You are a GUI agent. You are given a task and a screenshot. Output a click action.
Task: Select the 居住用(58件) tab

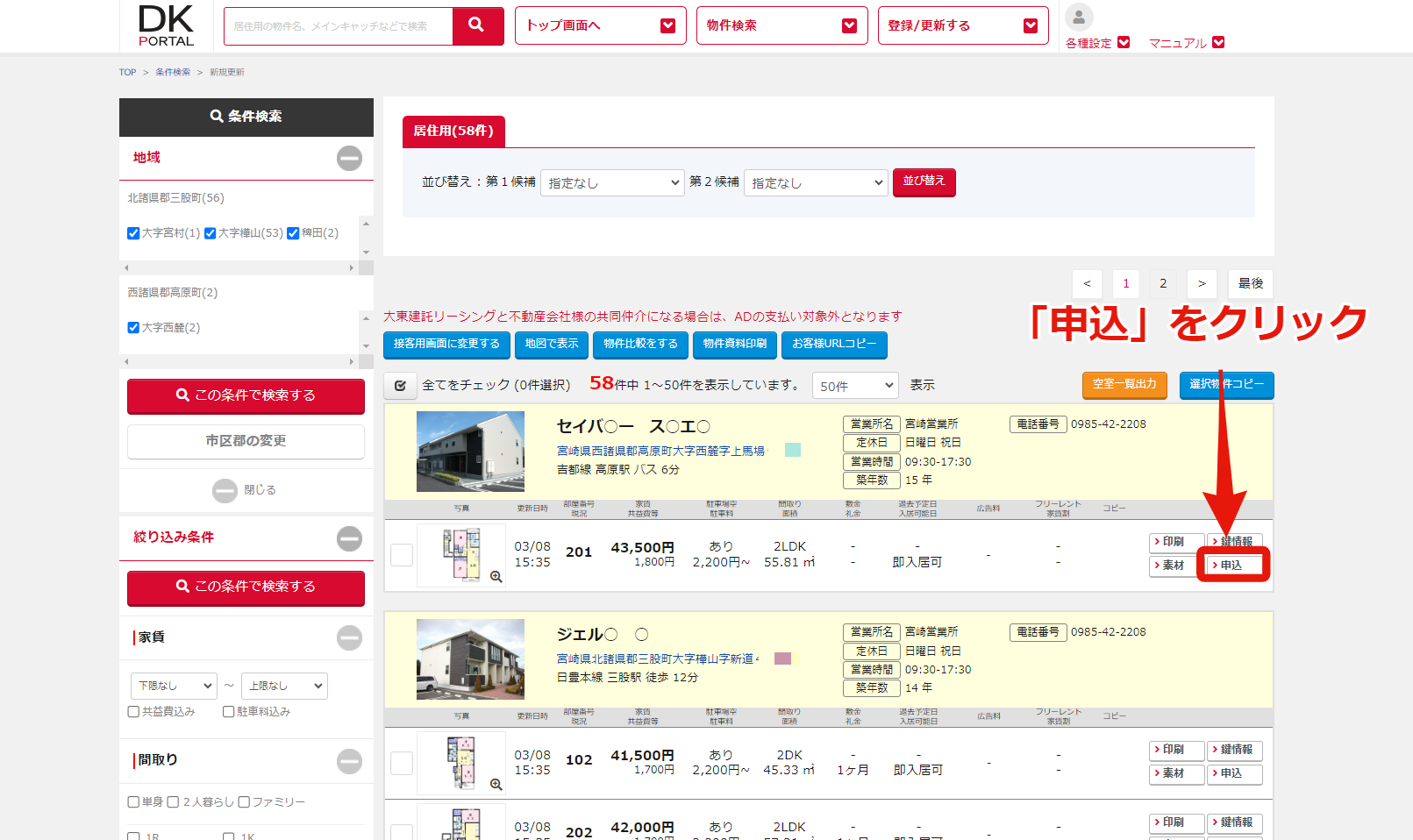point(453,131)
